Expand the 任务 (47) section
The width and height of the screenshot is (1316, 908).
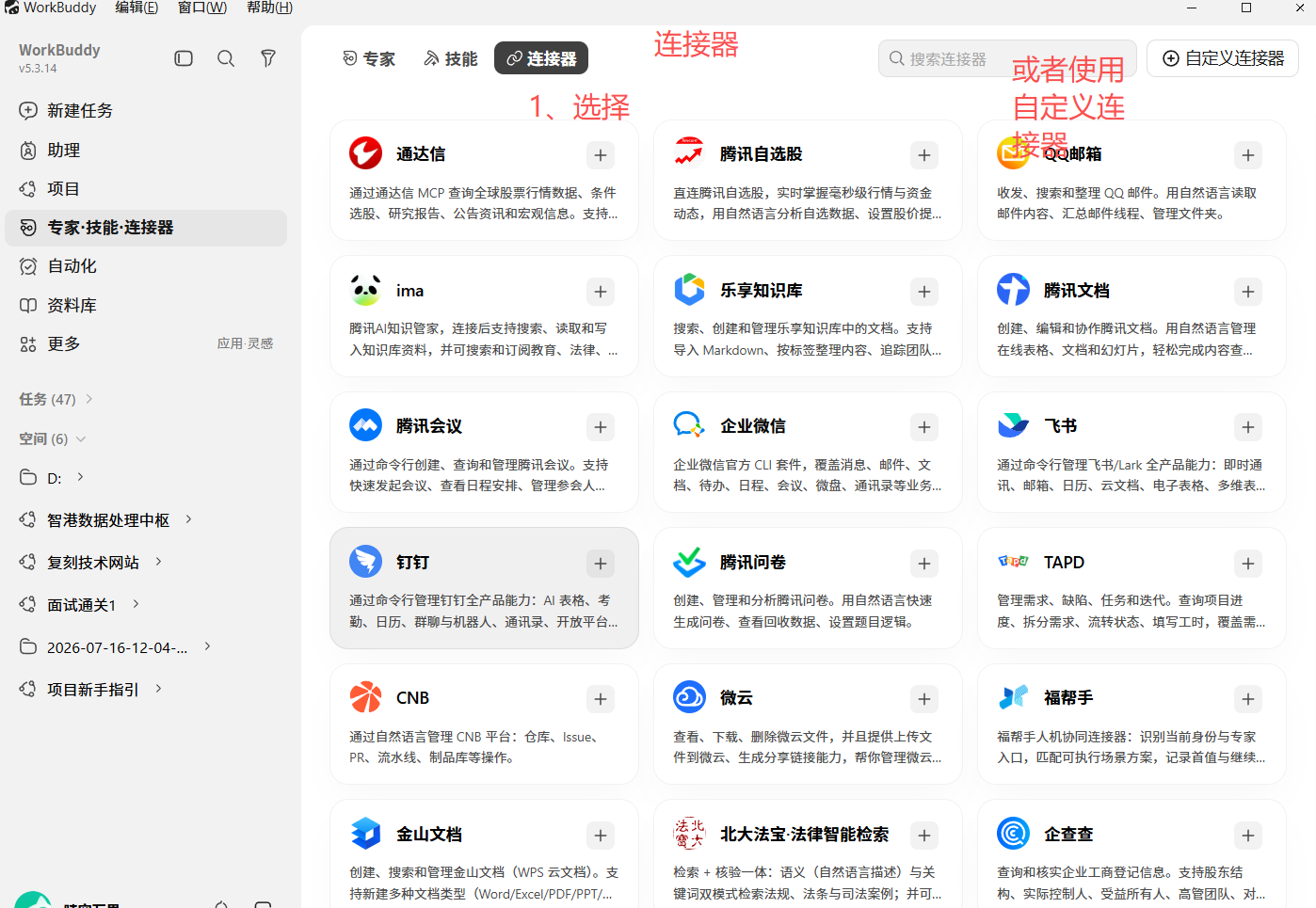89,399
